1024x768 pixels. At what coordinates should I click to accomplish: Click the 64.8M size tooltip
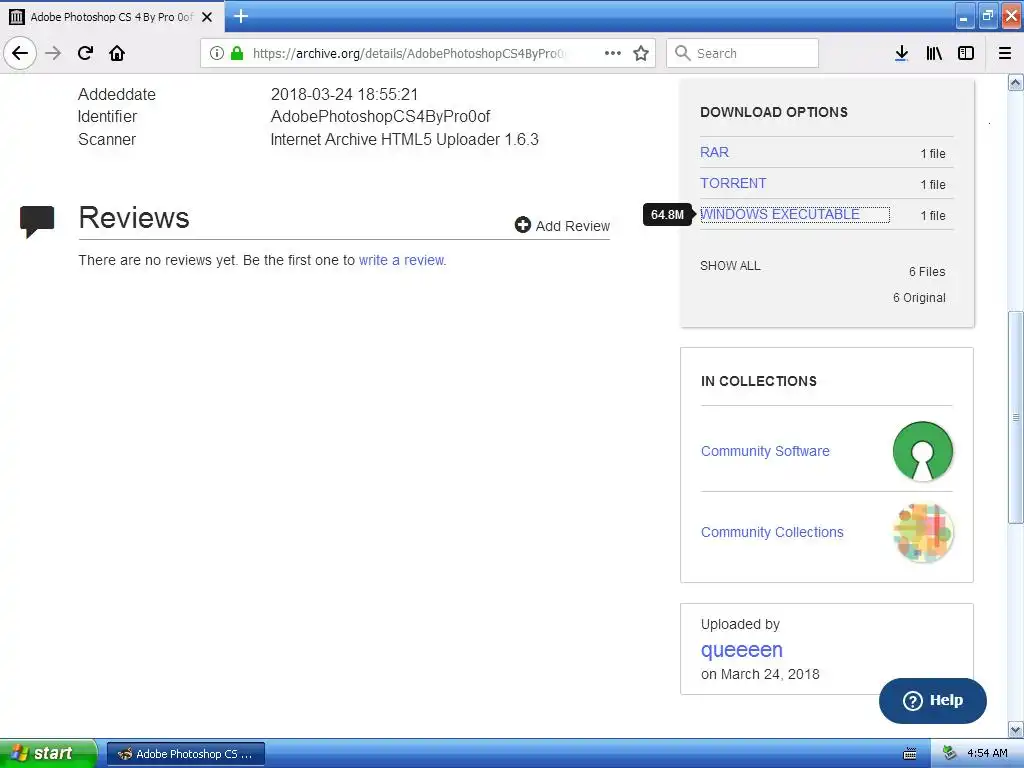pos(667,215)
